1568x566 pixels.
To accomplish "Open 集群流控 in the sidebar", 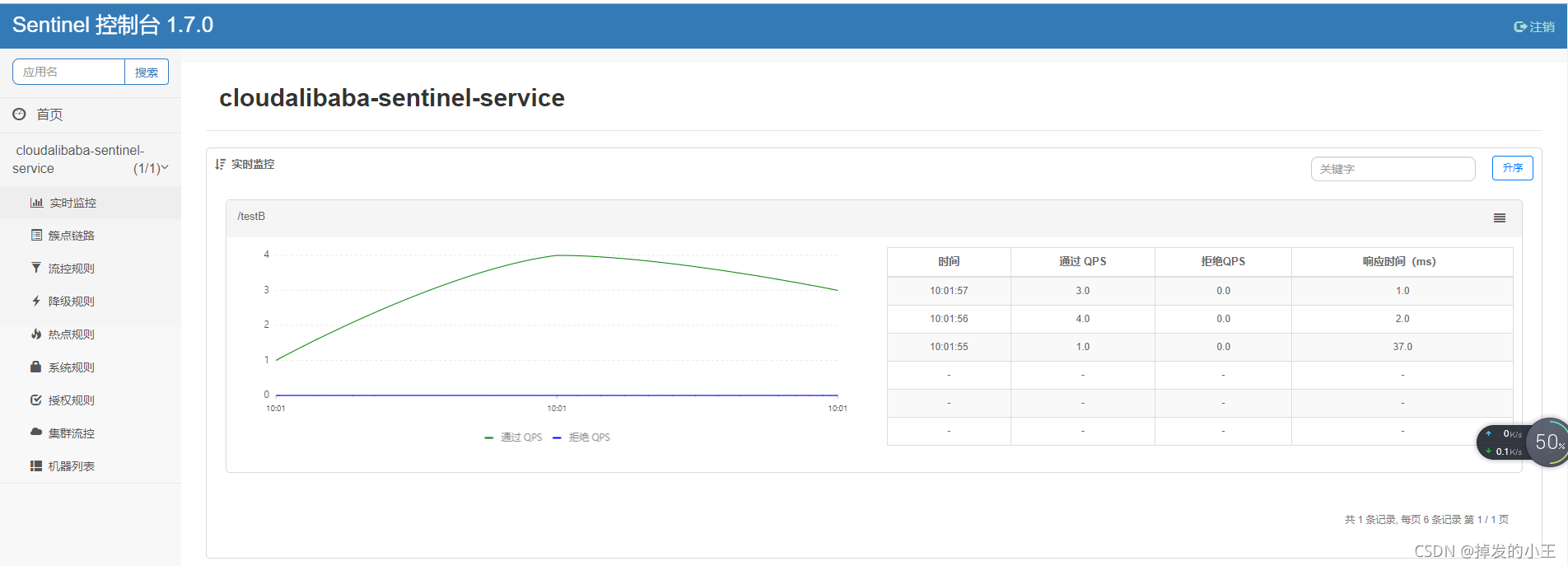I will pos(91,433).
